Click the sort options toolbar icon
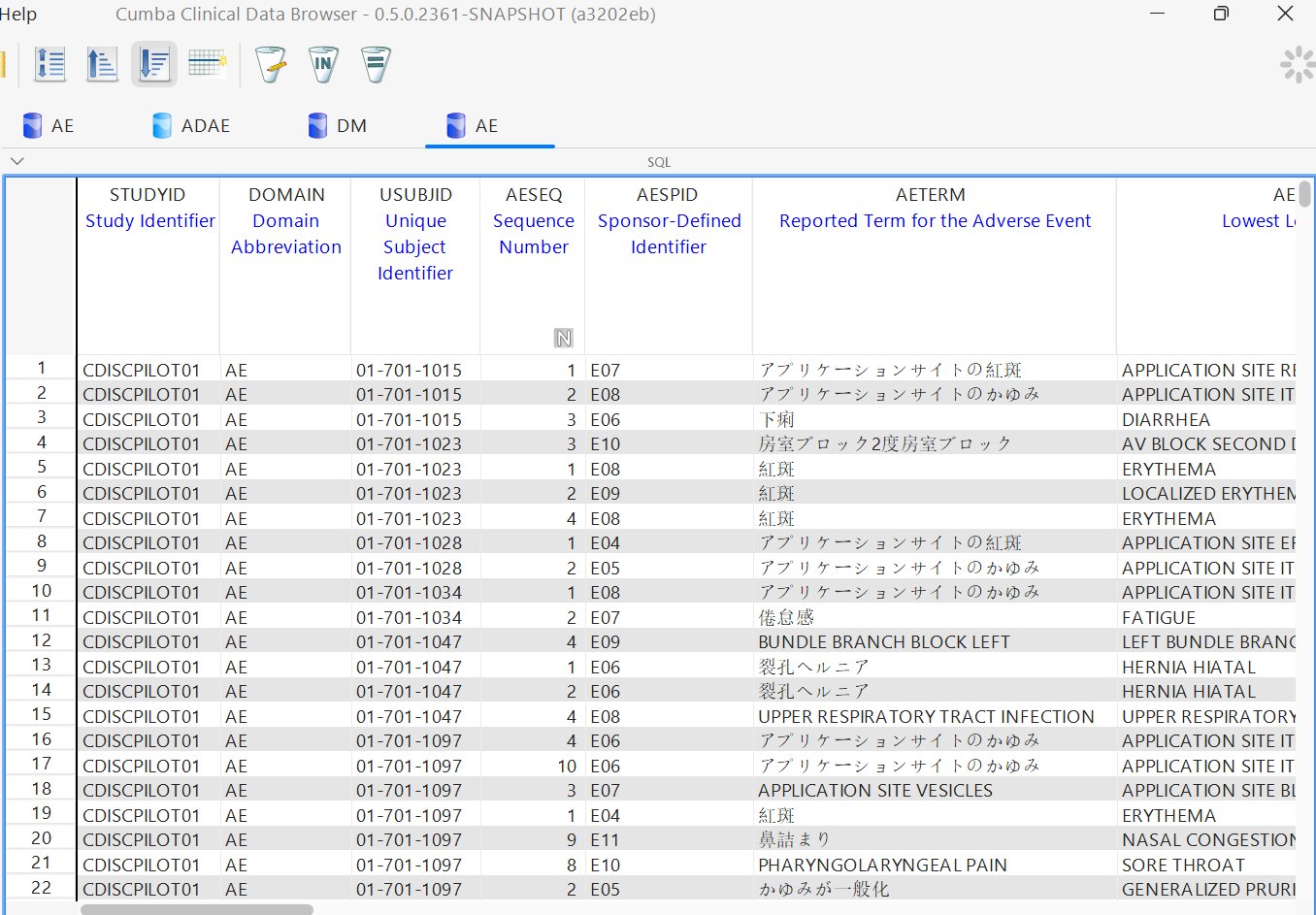The height and width of the screenshot is (915, 1316). pyautogui.click(x=49, y=64)
